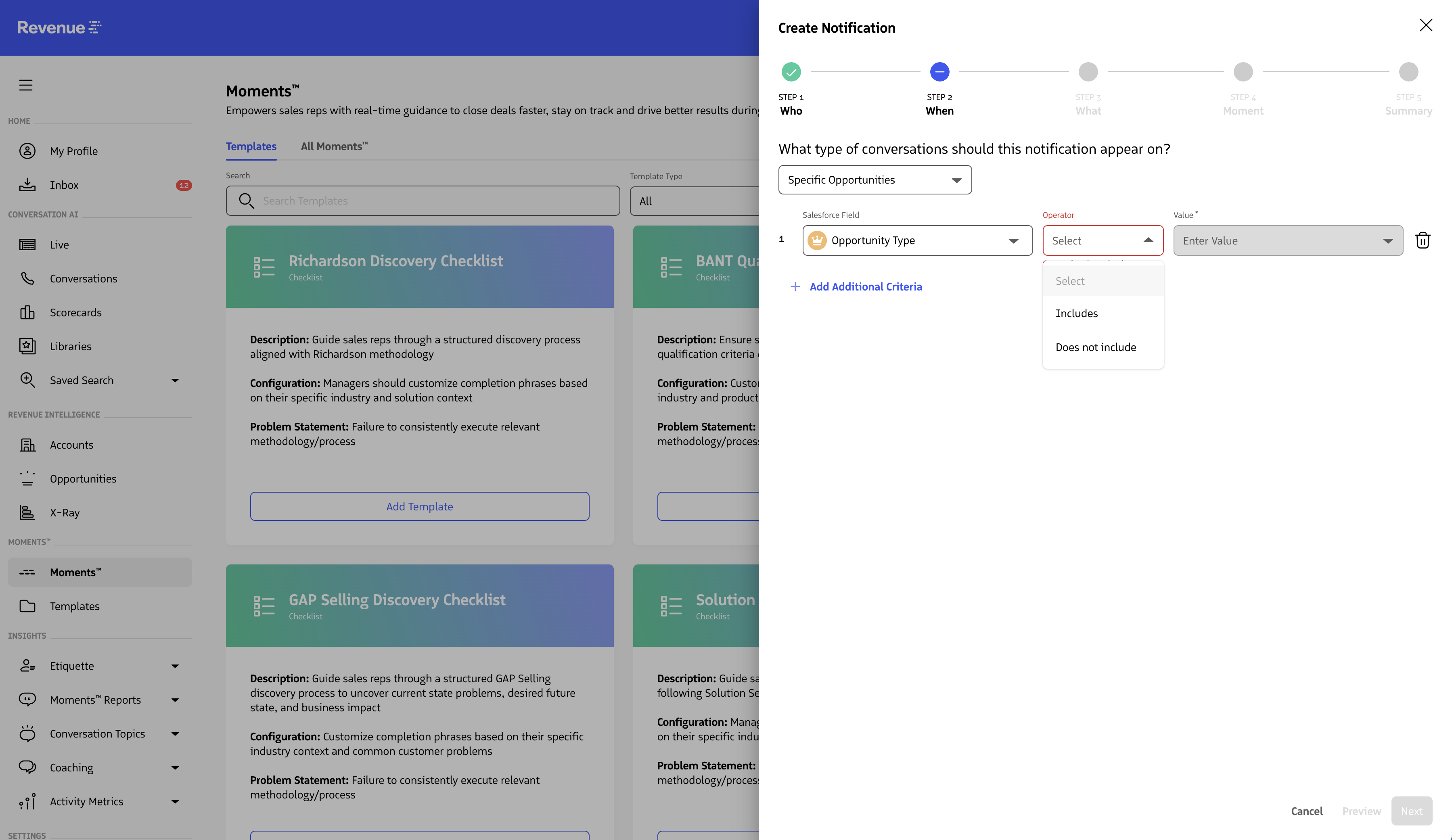Expand the Saved Search submenu arrow

coord(175,380)
